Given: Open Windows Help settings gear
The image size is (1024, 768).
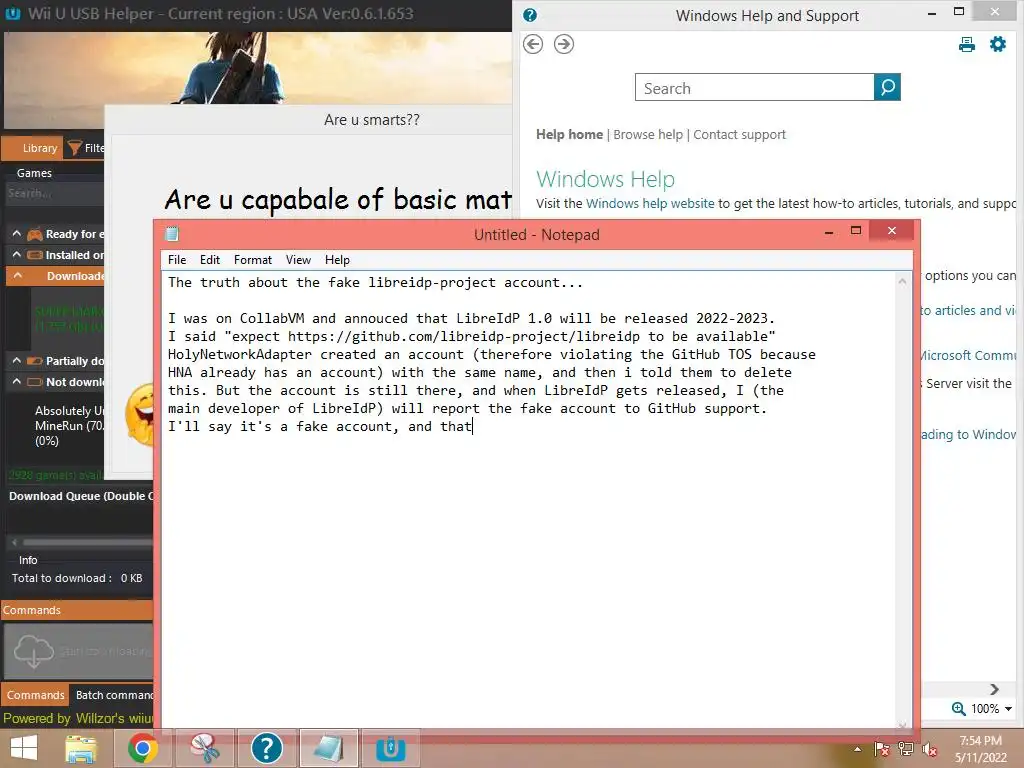Looking at the screenshot, I should [998, 44].
